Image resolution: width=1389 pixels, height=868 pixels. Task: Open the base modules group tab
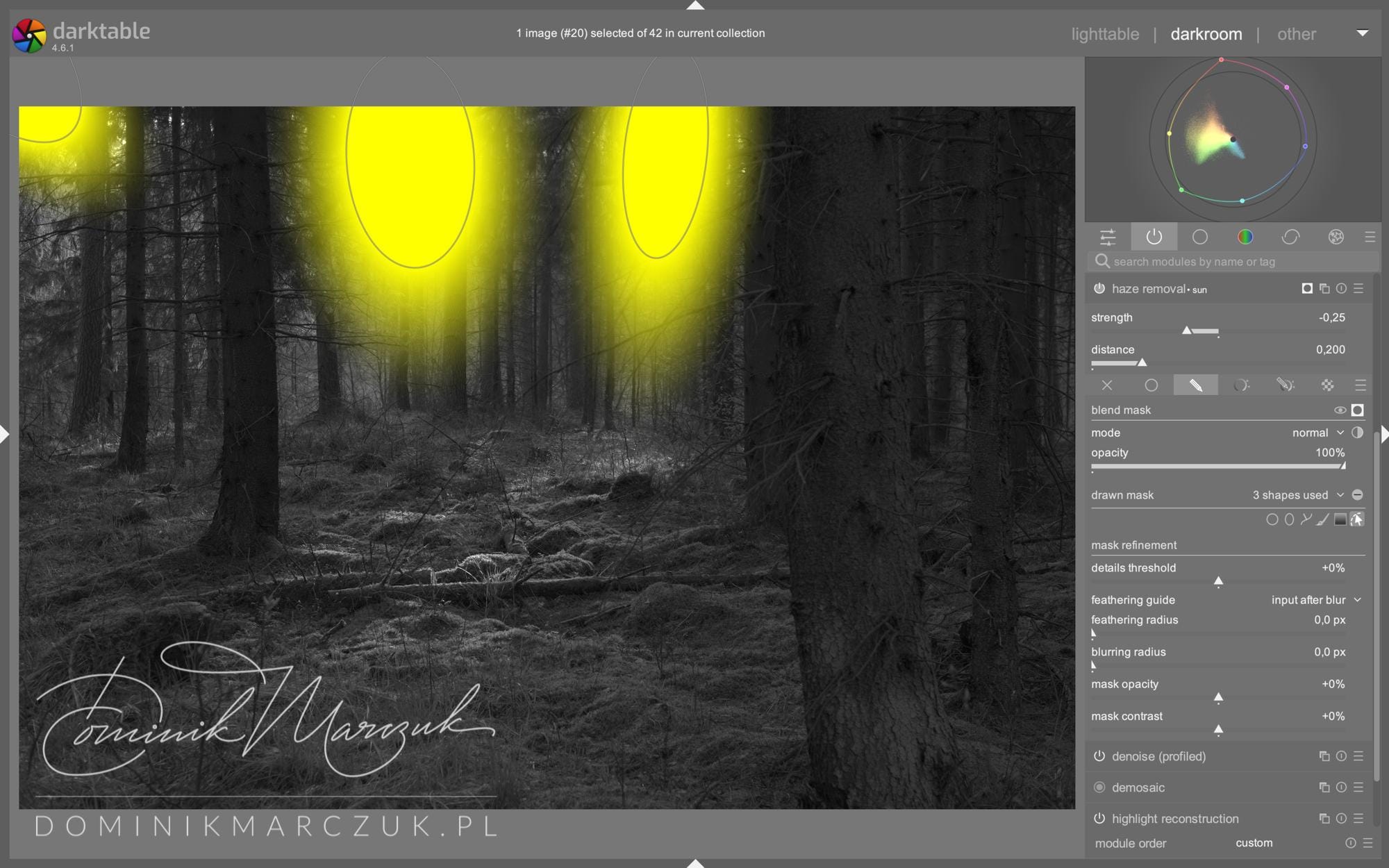(x=1199, y=237)
